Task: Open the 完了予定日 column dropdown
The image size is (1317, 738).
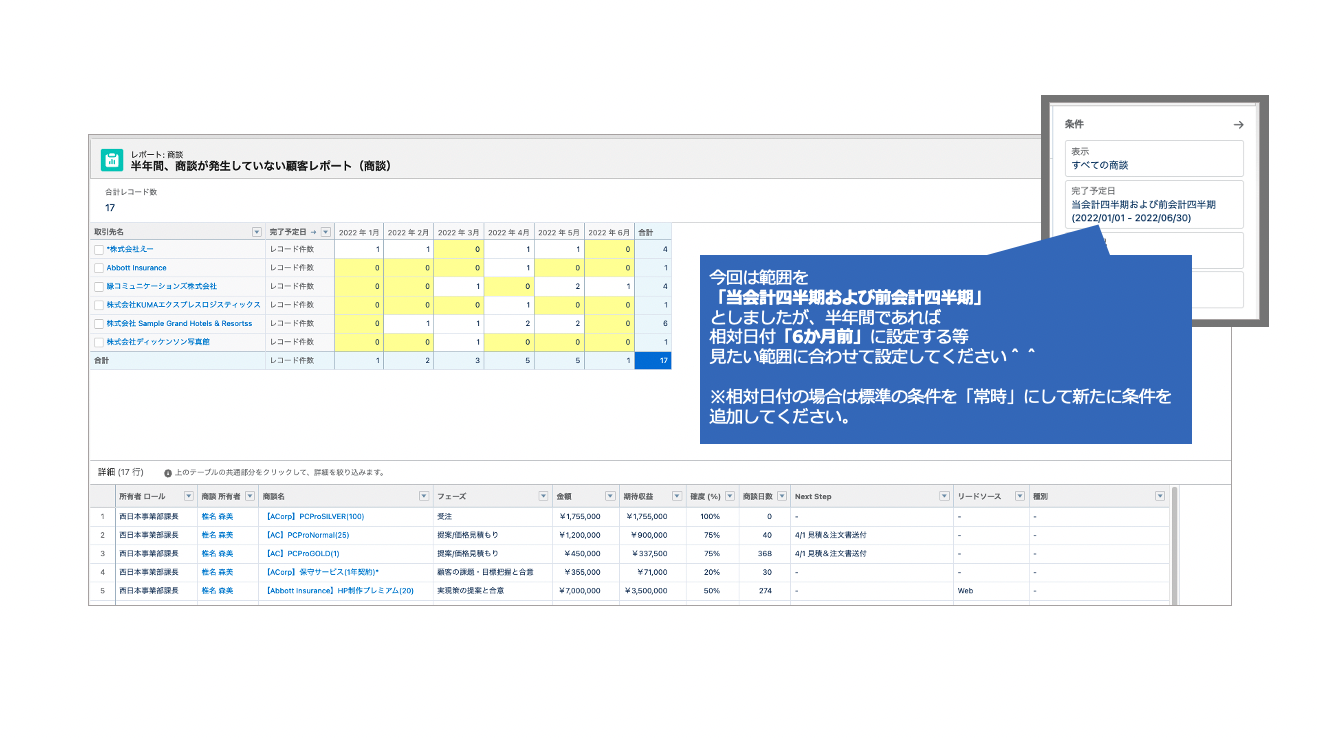Action: coord(326,232)
